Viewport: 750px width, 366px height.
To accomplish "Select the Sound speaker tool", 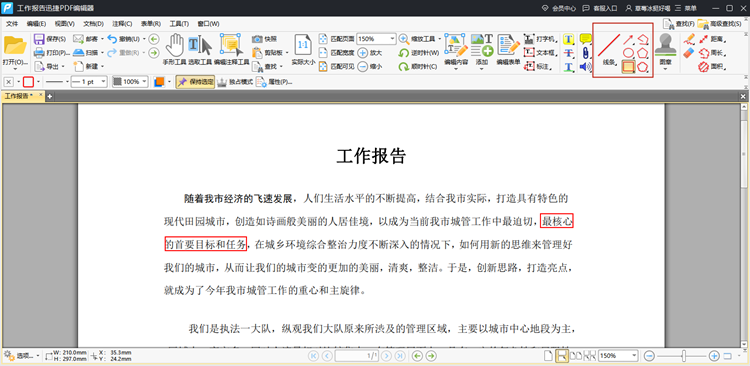I will [x=585, y=67].
